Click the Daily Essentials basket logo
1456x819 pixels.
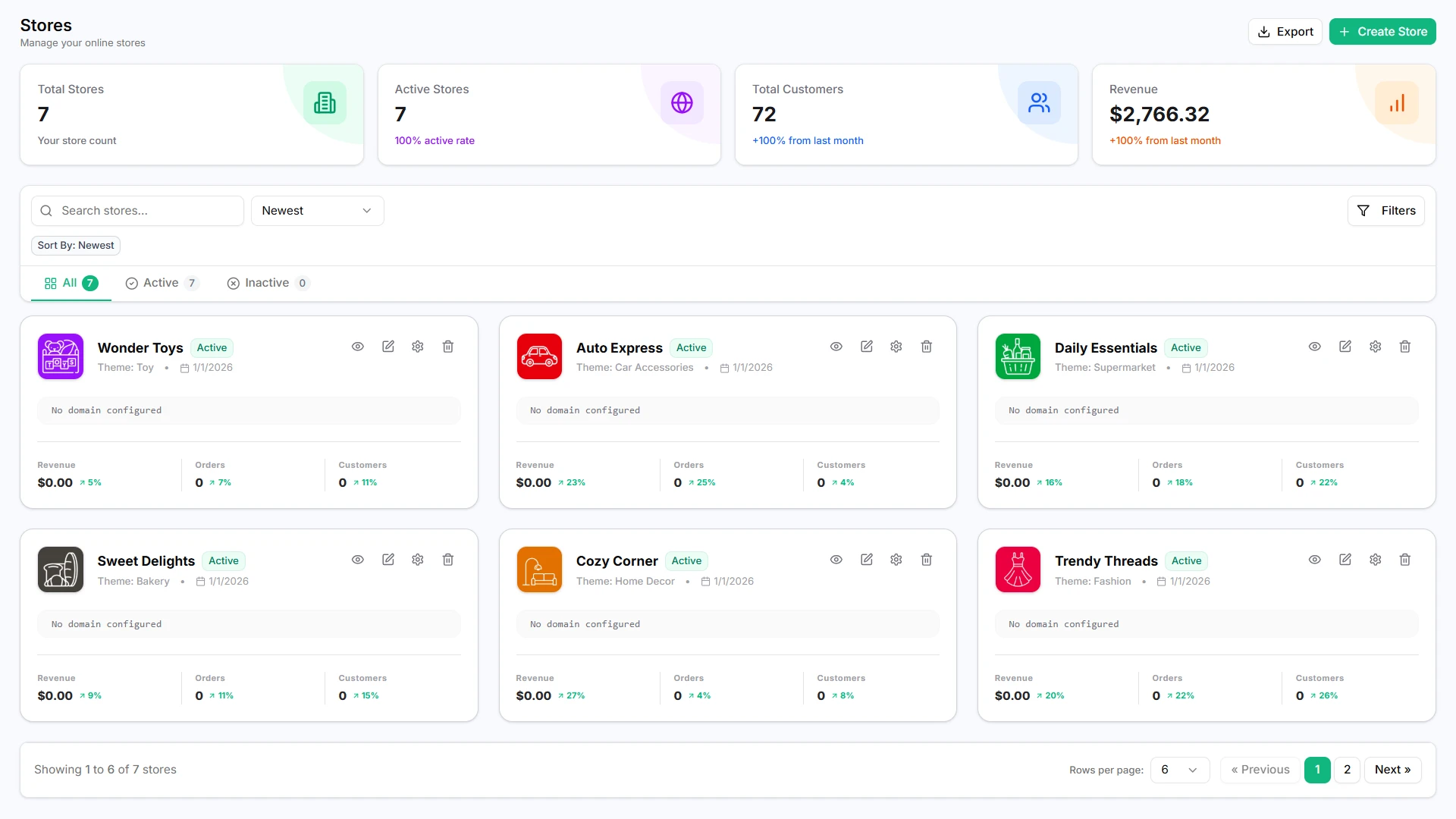tap(1018, 356)
